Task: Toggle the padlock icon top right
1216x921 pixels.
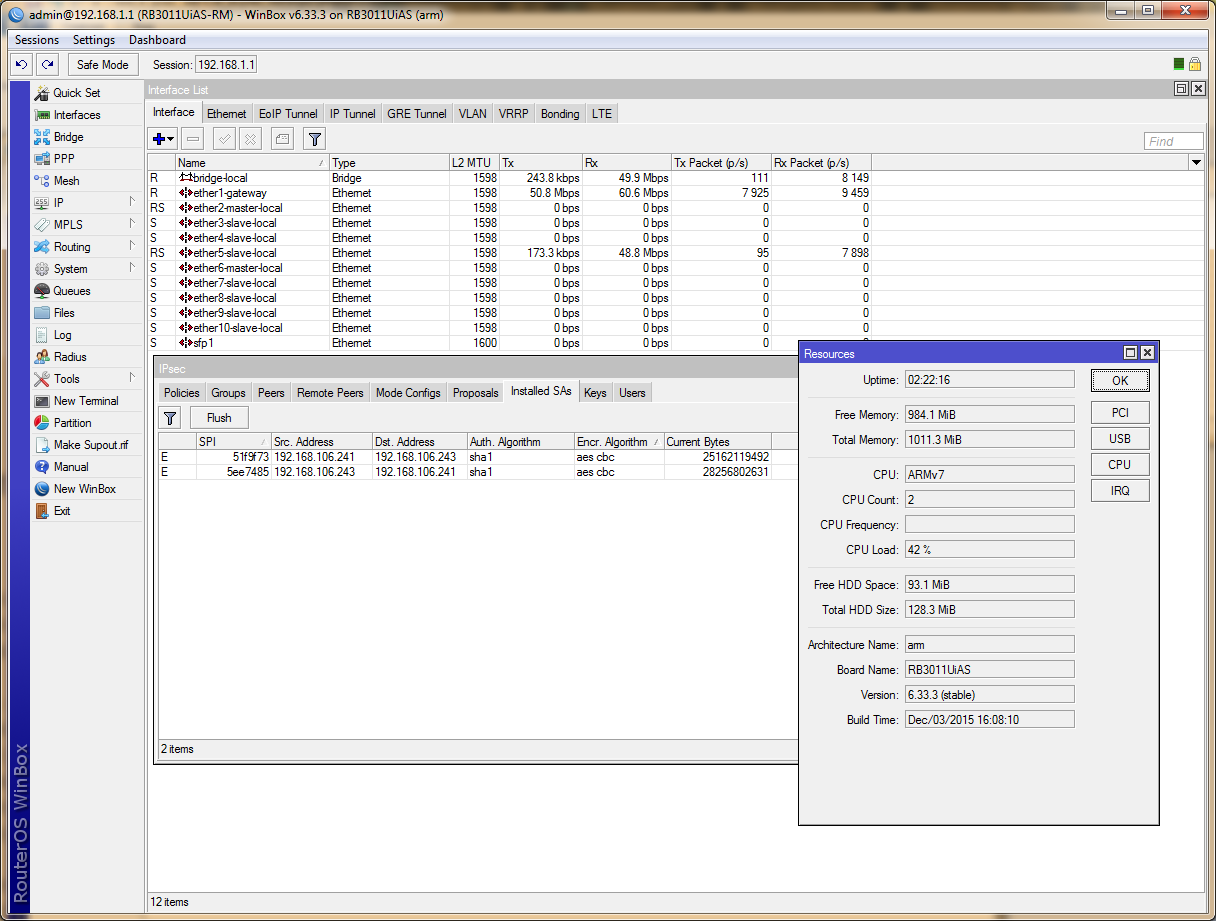Action: [x=1196, y=62]
